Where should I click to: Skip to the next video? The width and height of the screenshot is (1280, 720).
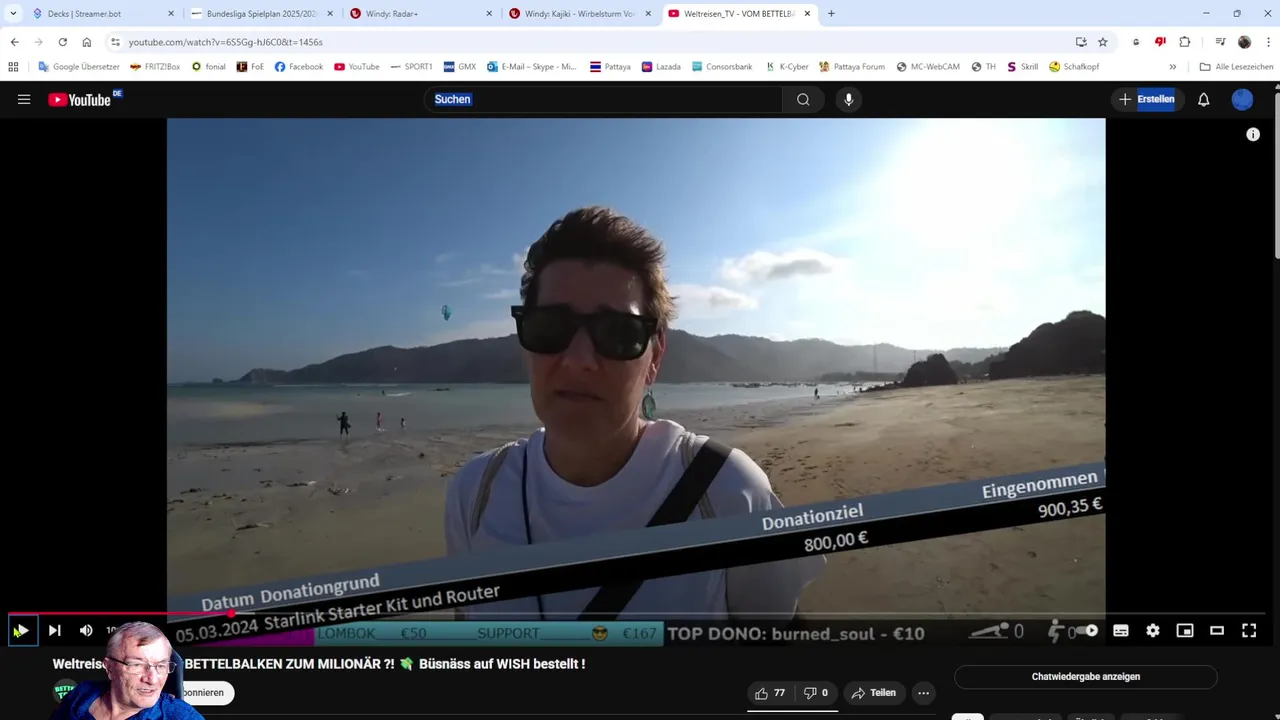pos(55,630)
